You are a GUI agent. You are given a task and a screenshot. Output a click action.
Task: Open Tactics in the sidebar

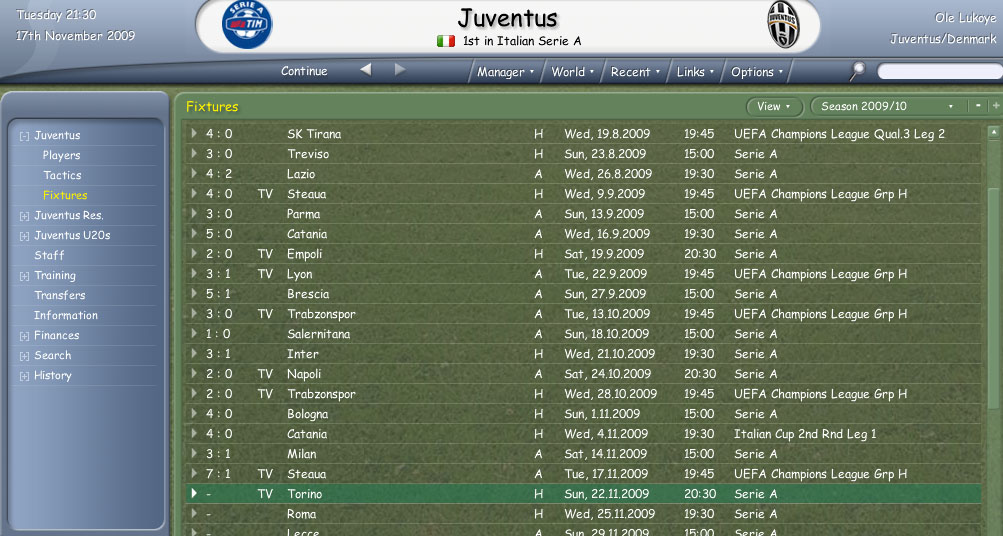62,175
